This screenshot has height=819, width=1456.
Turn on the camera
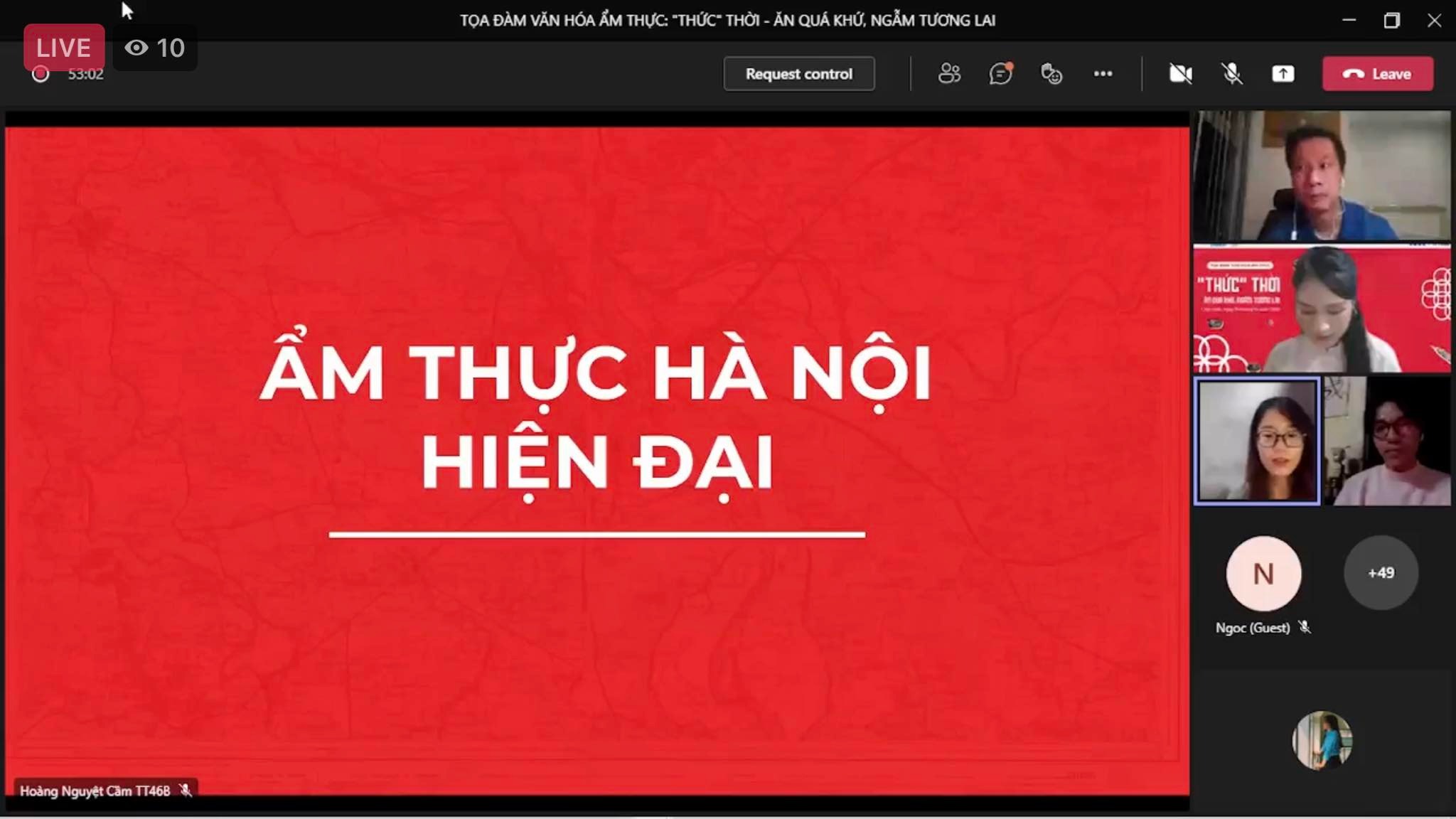pos(1180,74)
